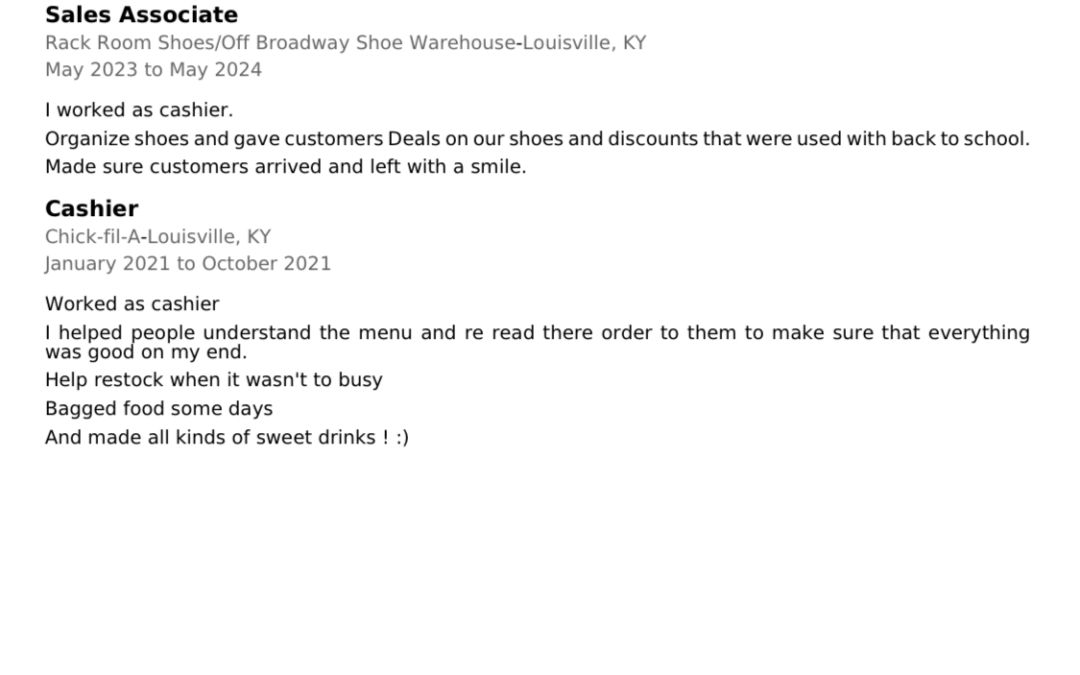Click the 'Bagged food some days' line
Screen dimensions: 1080x675
[x=158, y=409]
